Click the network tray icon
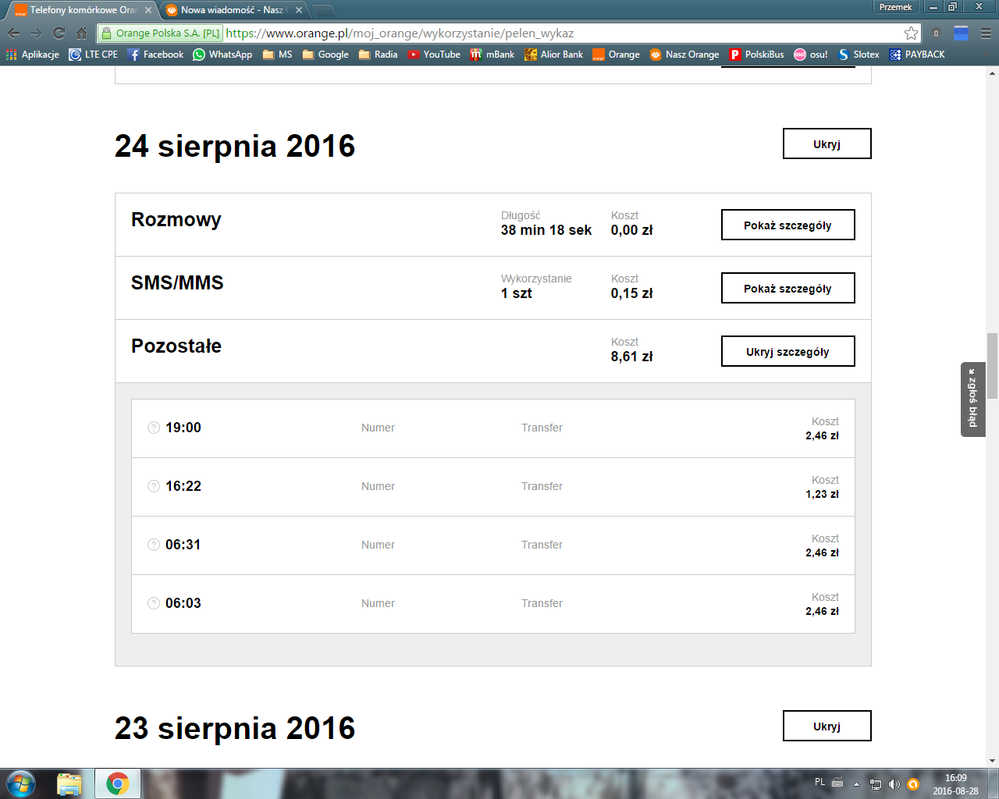Image resolution: width=999 pixels, height=799 pixels. click(x=875, y=784)
